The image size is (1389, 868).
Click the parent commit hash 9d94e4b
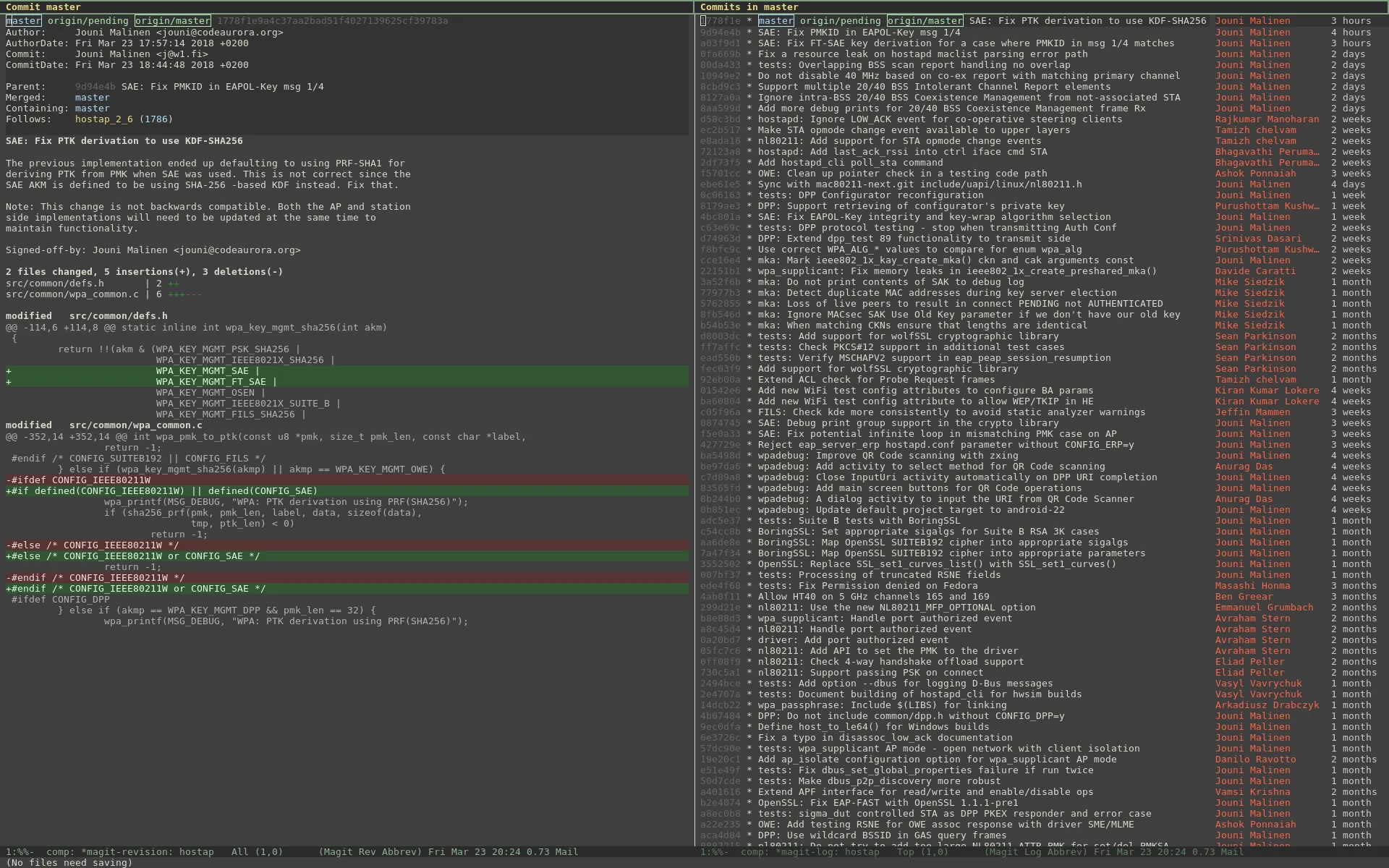pyautogui.click(x=95, y=87)
